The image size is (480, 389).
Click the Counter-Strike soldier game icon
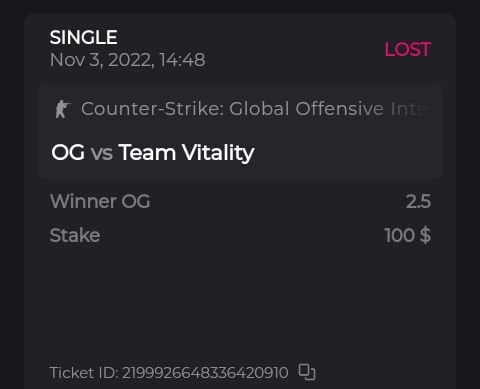pos(62,109)
